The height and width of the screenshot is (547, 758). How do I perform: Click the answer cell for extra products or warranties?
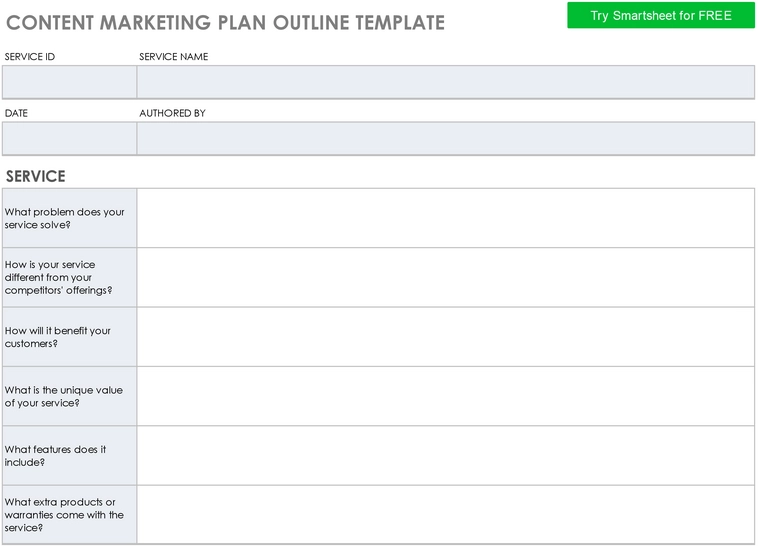(445, 515)
